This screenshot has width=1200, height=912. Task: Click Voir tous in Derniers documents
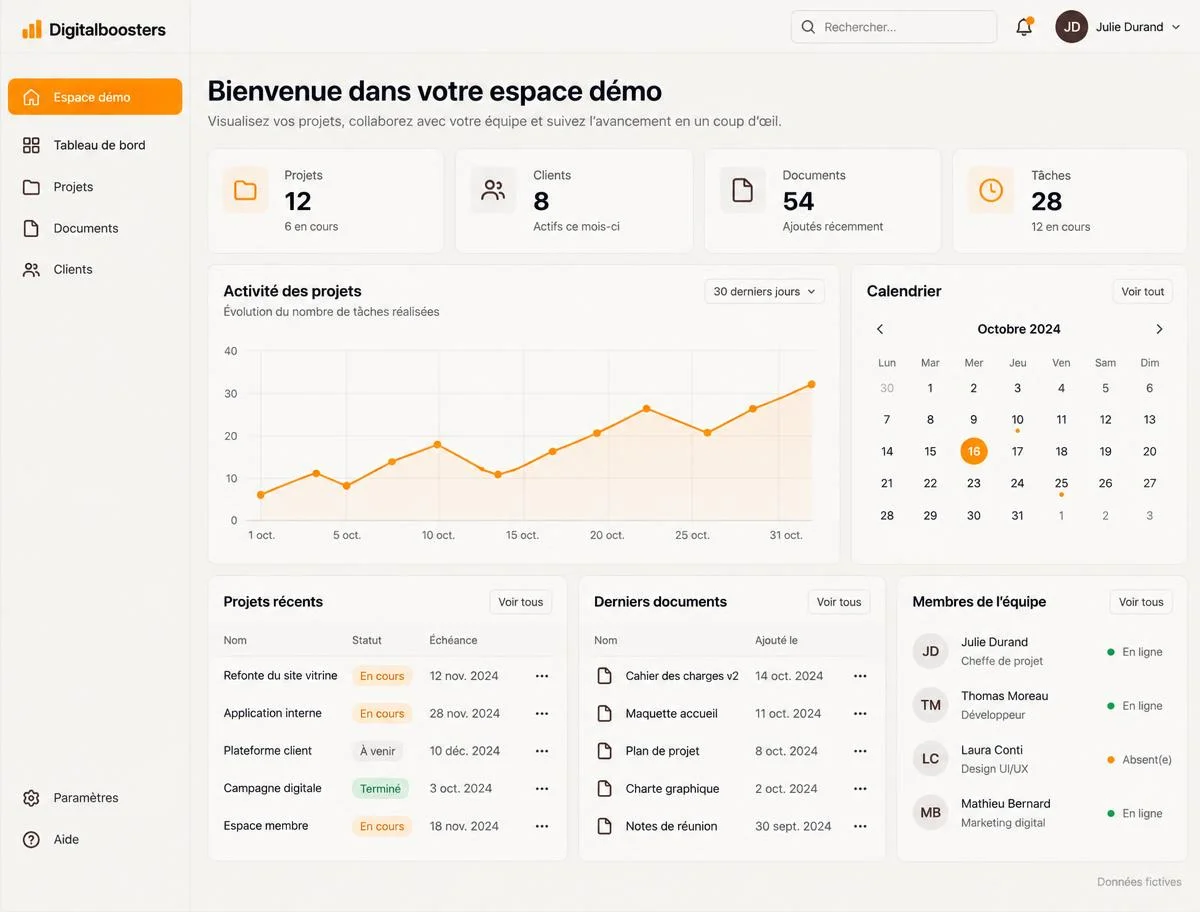839,602
